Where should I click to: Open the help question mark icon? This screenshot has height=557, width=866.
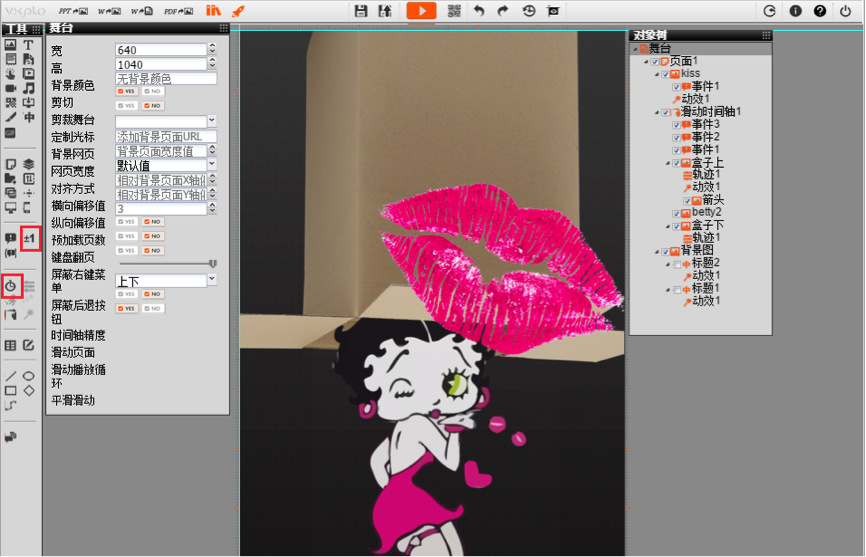click(820, 10)
